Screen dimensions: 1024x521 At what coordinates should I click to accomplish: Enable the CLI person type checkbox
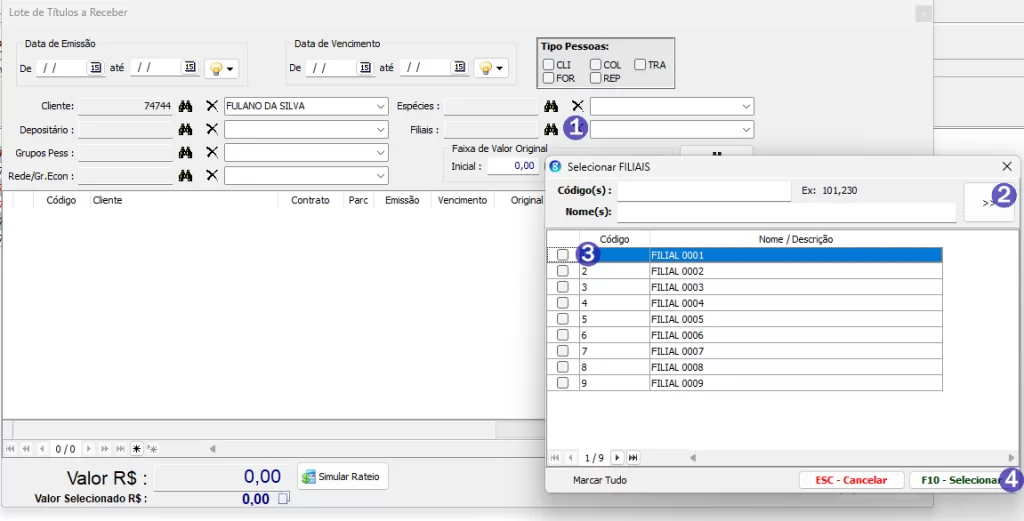(549, 65)
